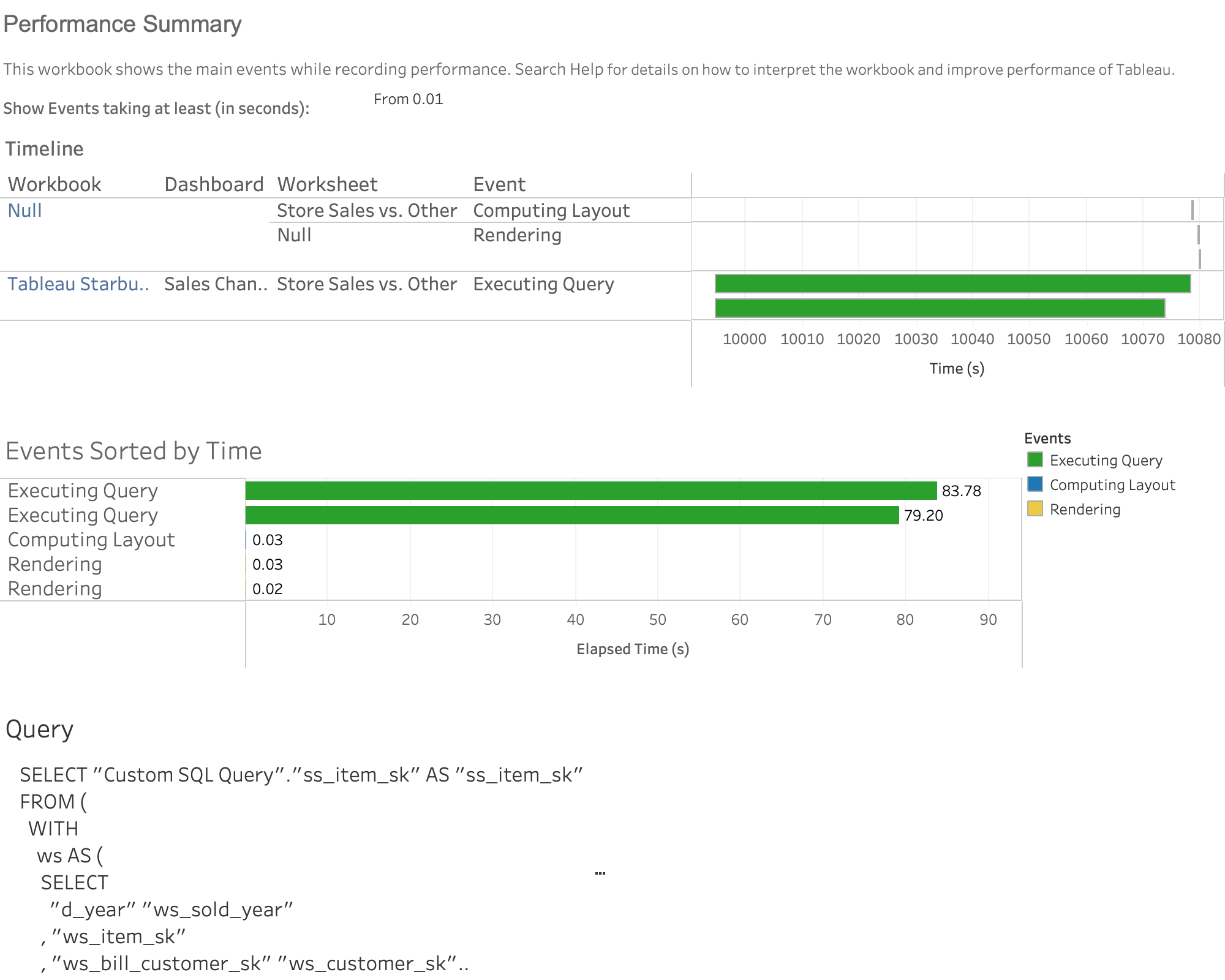Viewport: 1225px width, 980px height.
Task: Select the second Rendering timeline mark
Action: pyautogui.click(x=1200, y=259)
